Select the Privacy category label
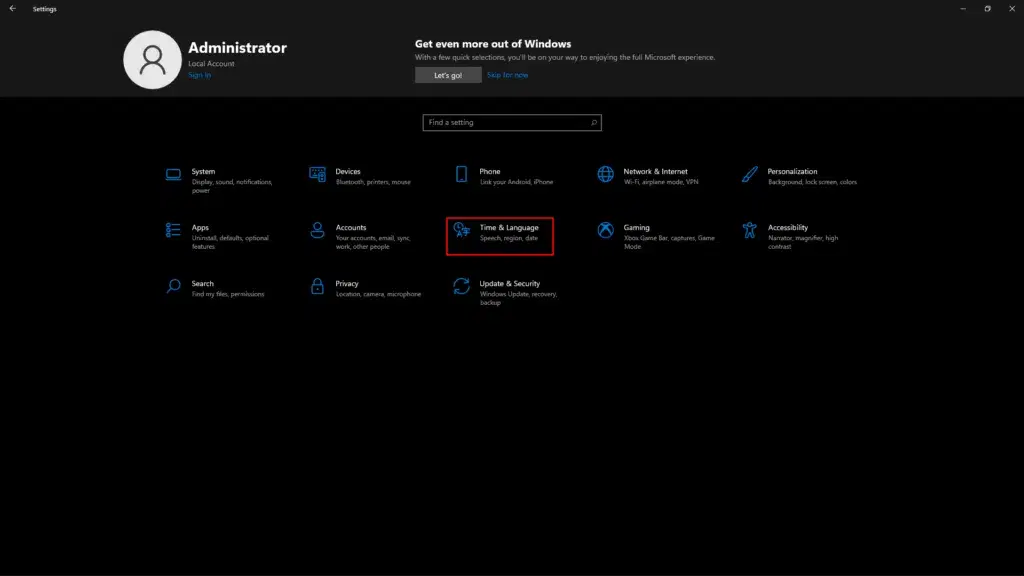Image resolution: width=1024 pixels, height=576 pixels. (x=347, y=283)
